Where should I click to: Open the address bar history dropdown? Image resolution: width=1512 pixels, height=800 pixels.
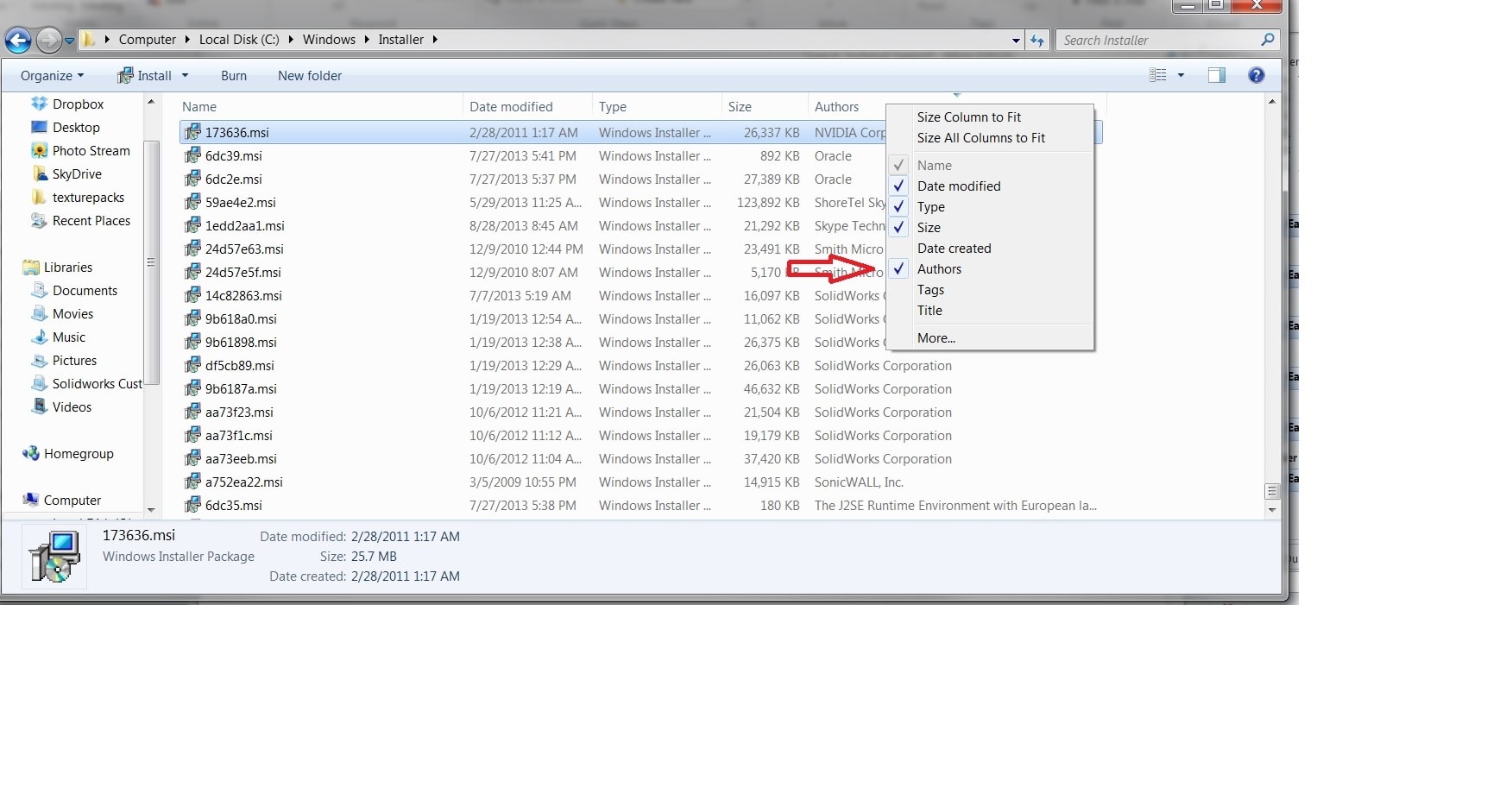1016,41
